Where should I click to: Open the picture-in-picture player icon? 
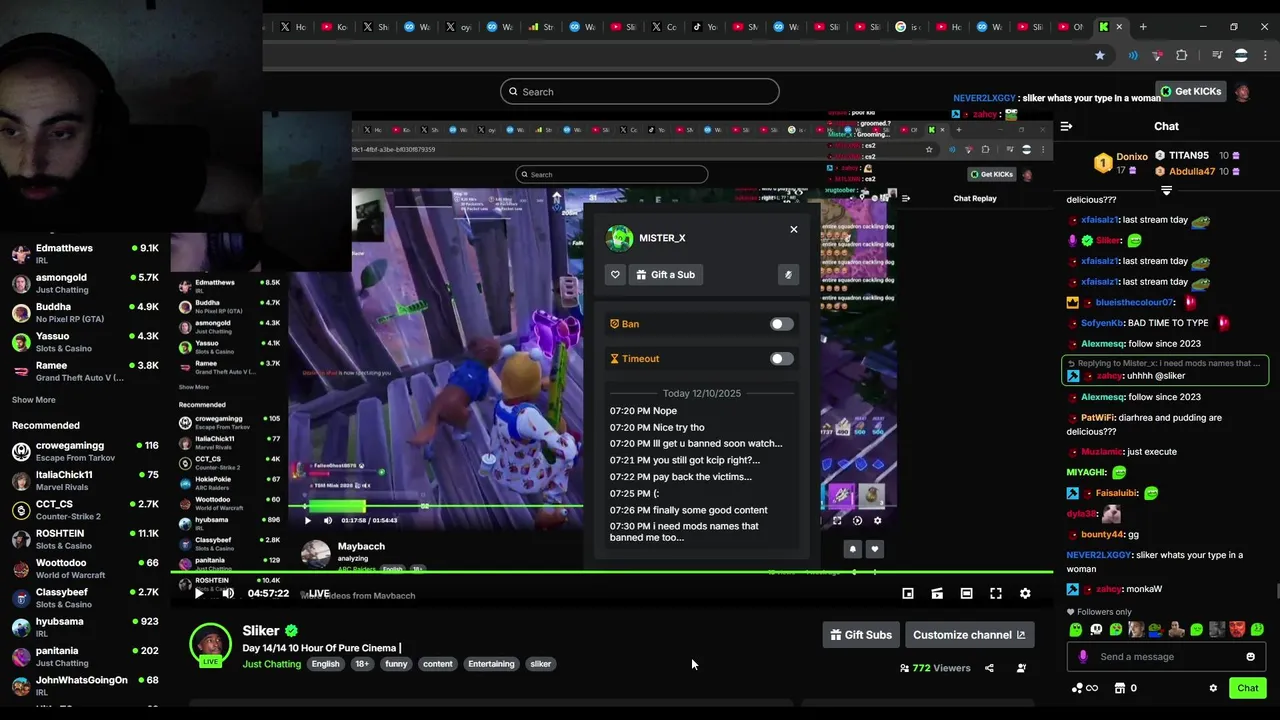coord(908,593)
